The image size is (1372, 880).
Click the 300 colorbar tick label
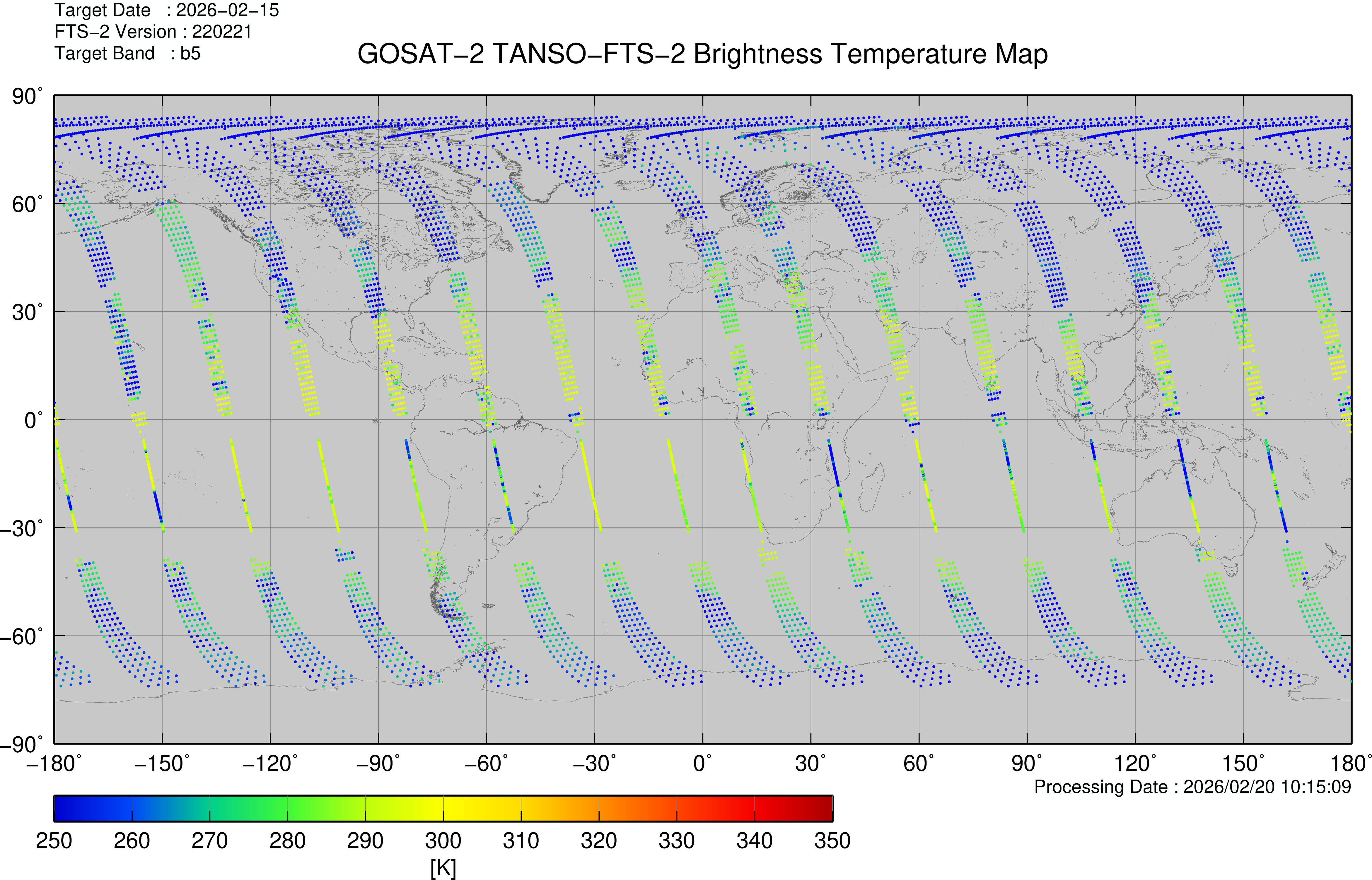pyautogui.click(x=443, y=840)
